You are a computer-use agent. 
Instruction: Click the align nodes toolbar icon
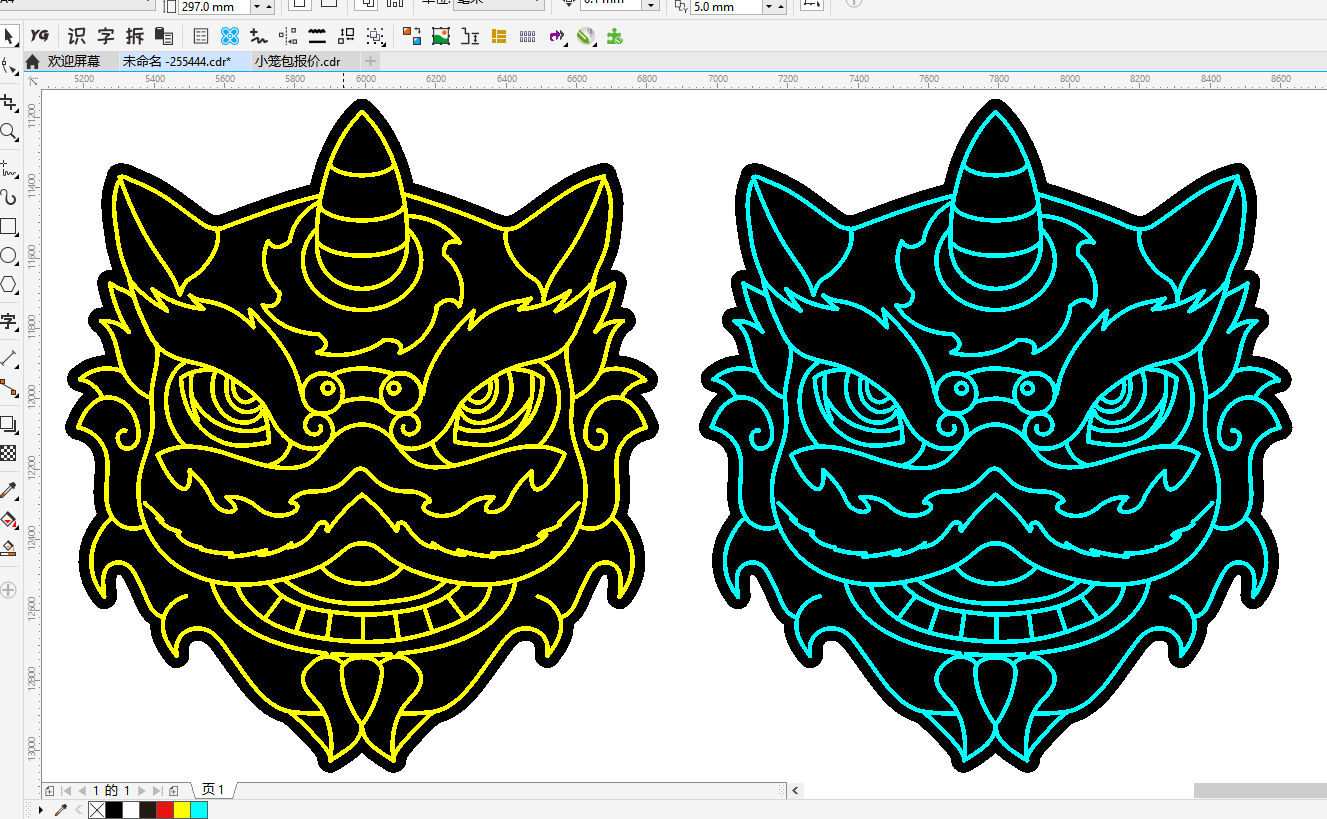[288, 36]
